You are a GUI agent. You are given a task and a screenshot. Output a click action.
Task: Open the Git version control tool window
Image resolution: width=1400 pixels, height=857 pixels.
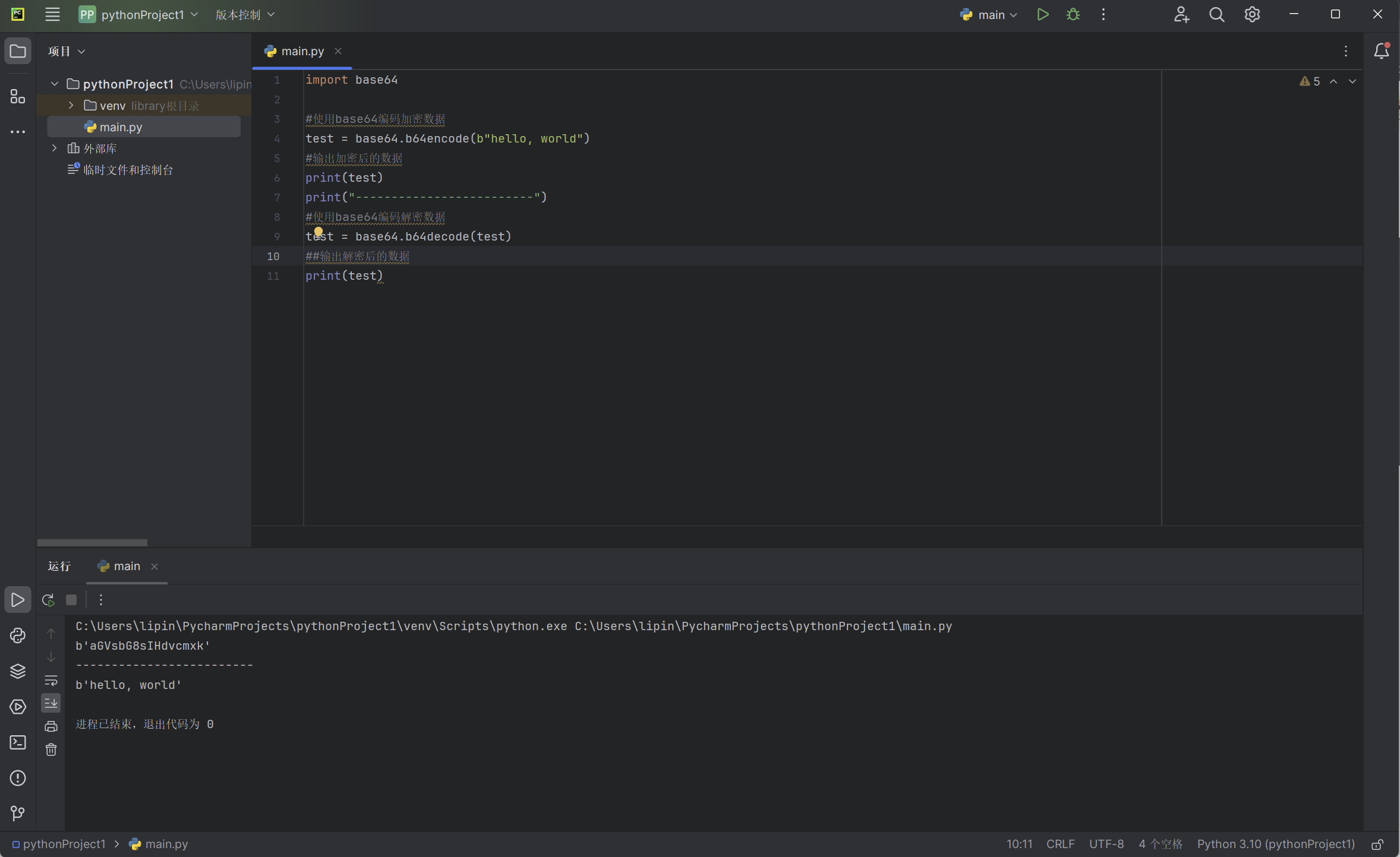click(x=18, y=813)
